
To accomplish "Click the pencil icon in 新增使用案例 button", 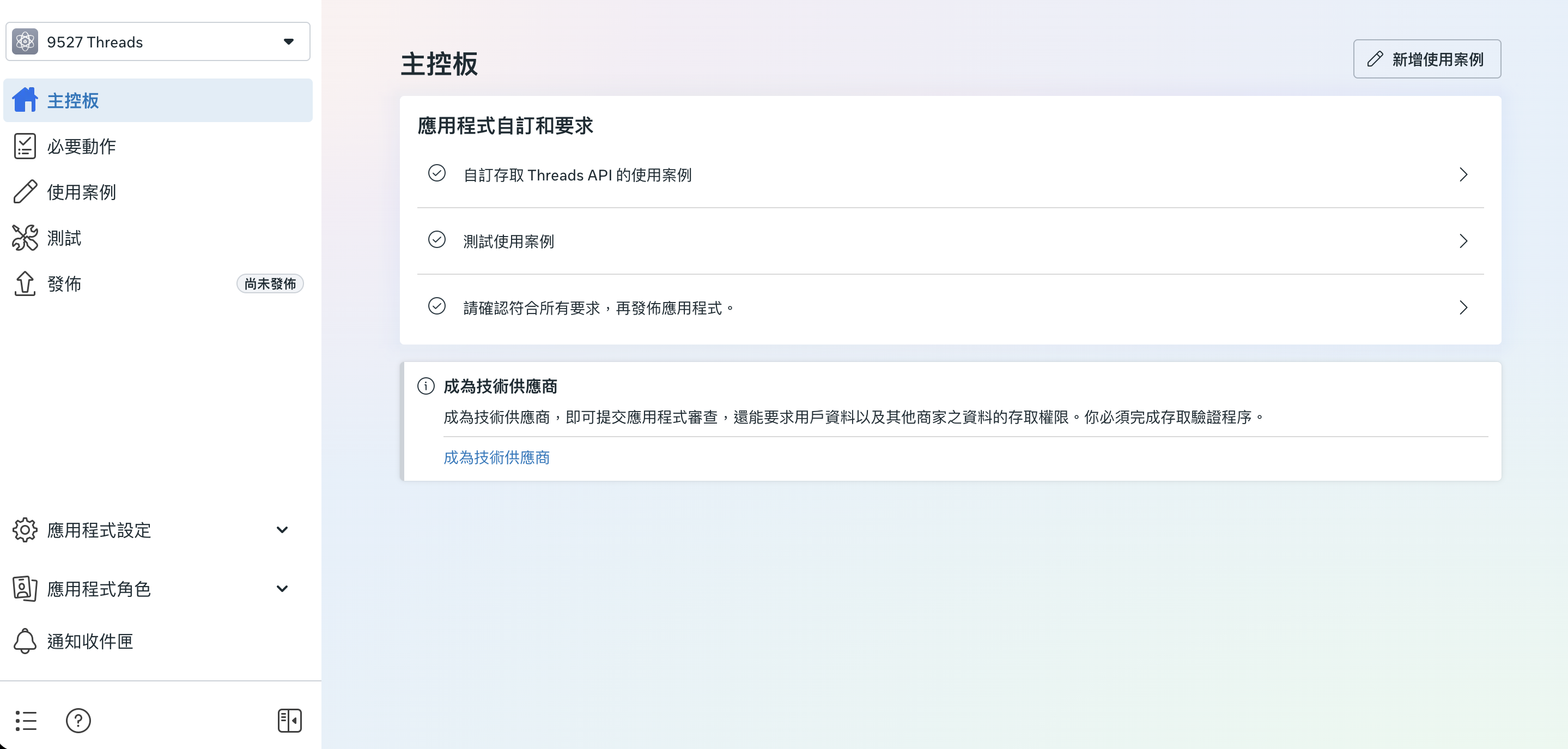I will click(1375, 59).
